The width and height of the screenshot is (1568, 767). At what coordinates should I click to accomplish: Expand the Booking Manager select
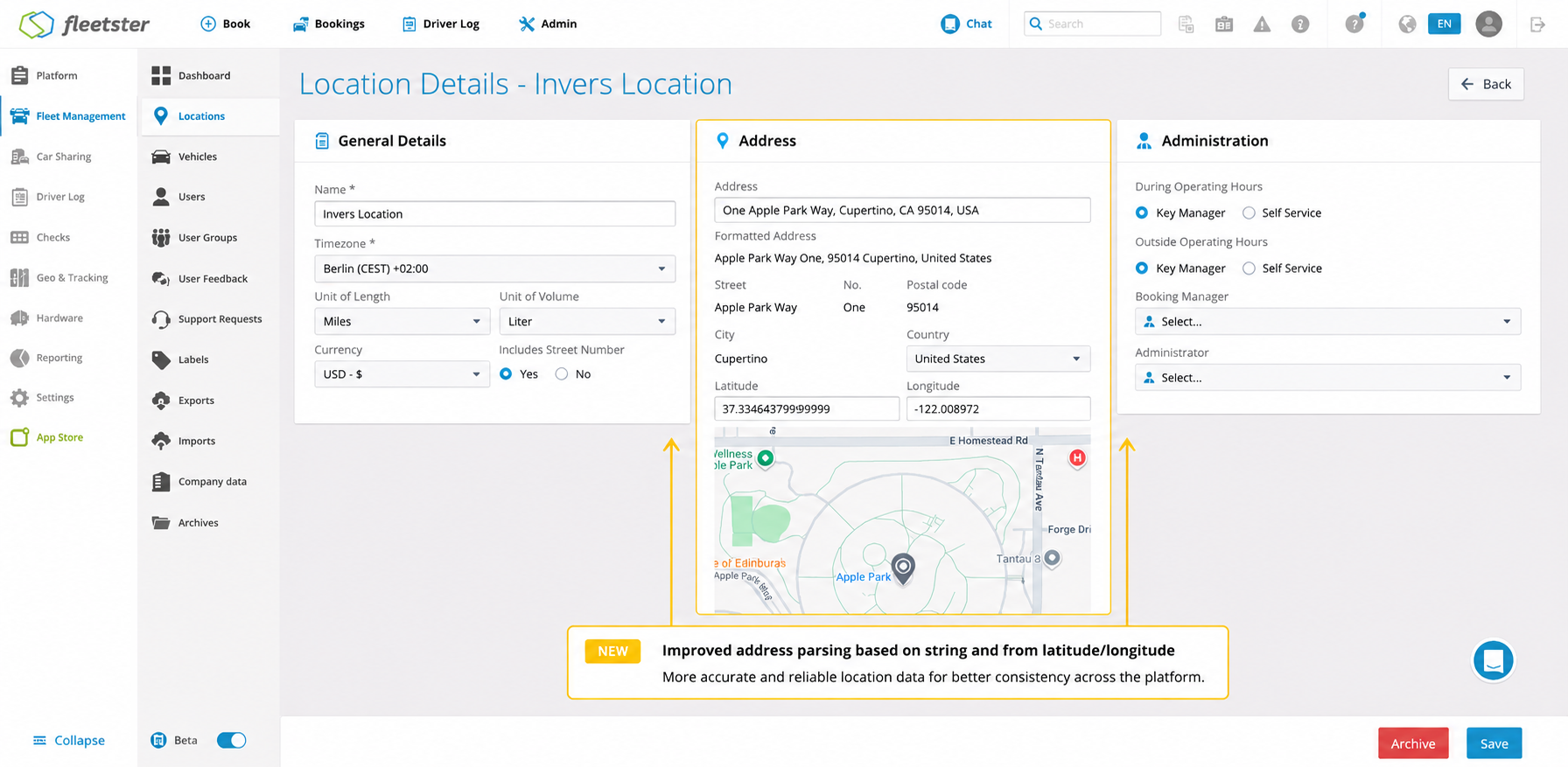click(x=1327, y=321)
